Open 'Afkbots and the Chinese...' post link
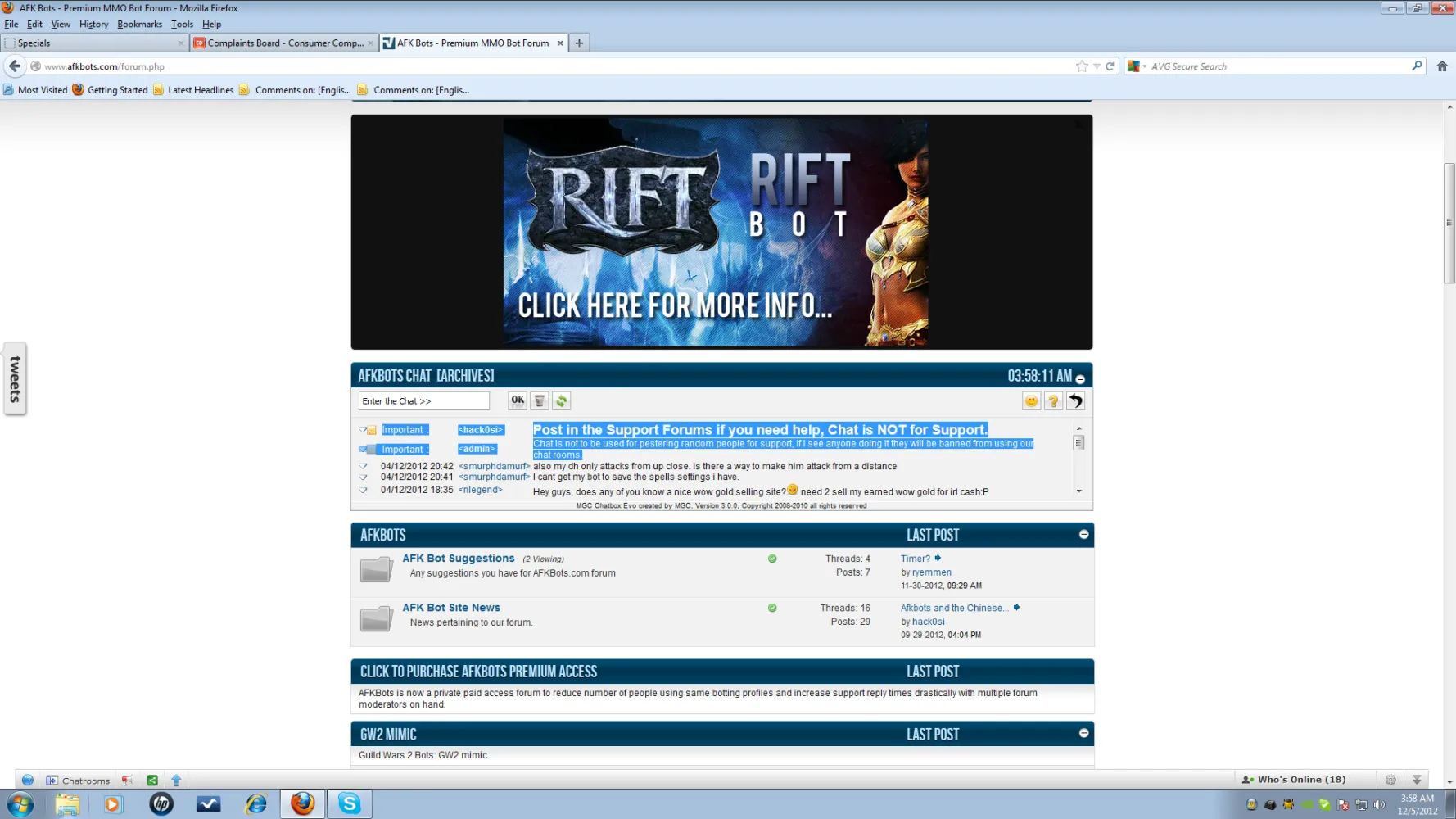The width and height of the screenshot is (1456, 819). point(954,608)
